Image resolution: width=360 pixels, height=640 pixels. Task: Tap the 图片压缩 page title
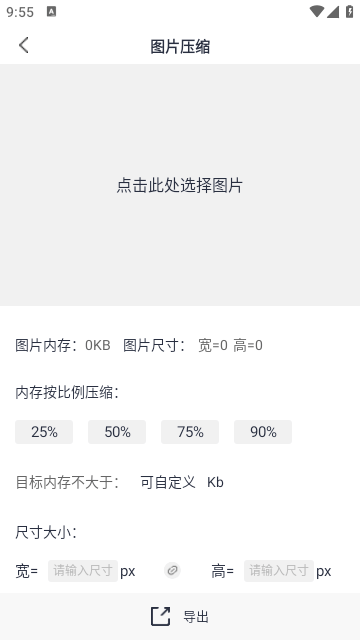[180, 47]
